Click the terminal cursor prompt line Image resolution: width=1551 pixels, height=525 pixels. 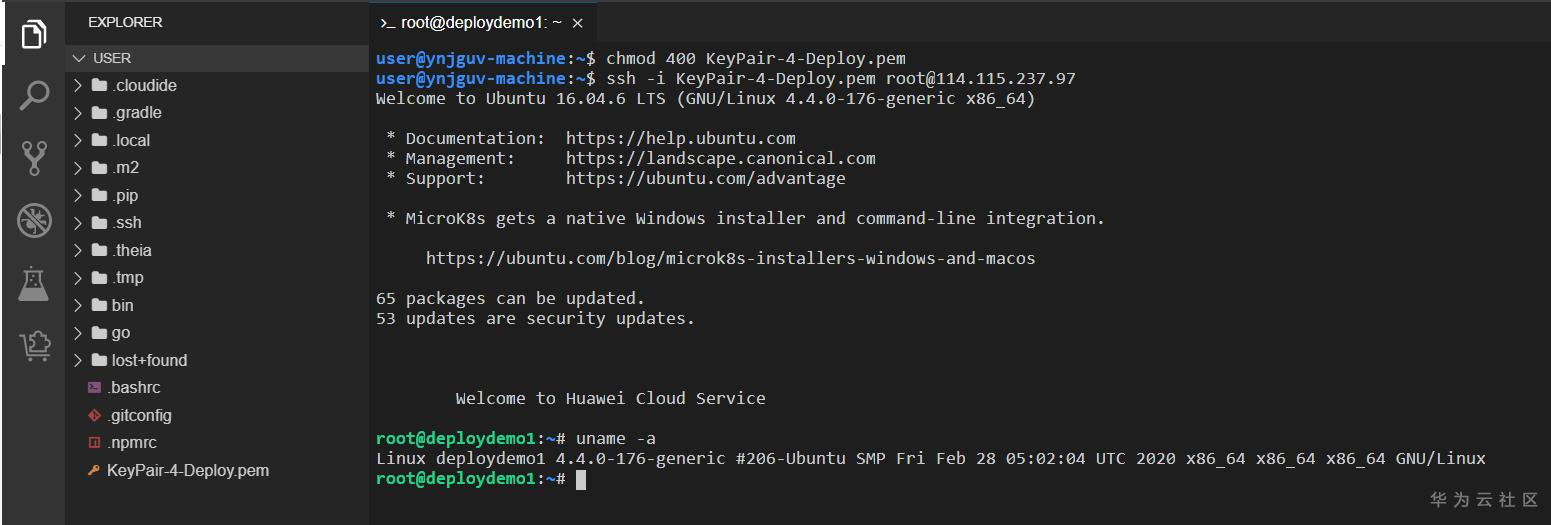pos(581,479)
